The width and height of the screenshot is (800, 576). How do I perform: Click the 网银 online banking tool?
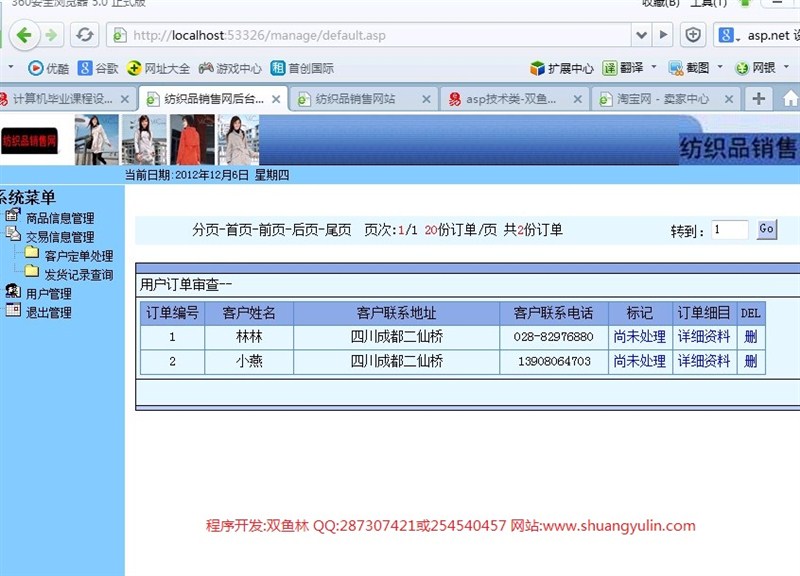(755, 68)
